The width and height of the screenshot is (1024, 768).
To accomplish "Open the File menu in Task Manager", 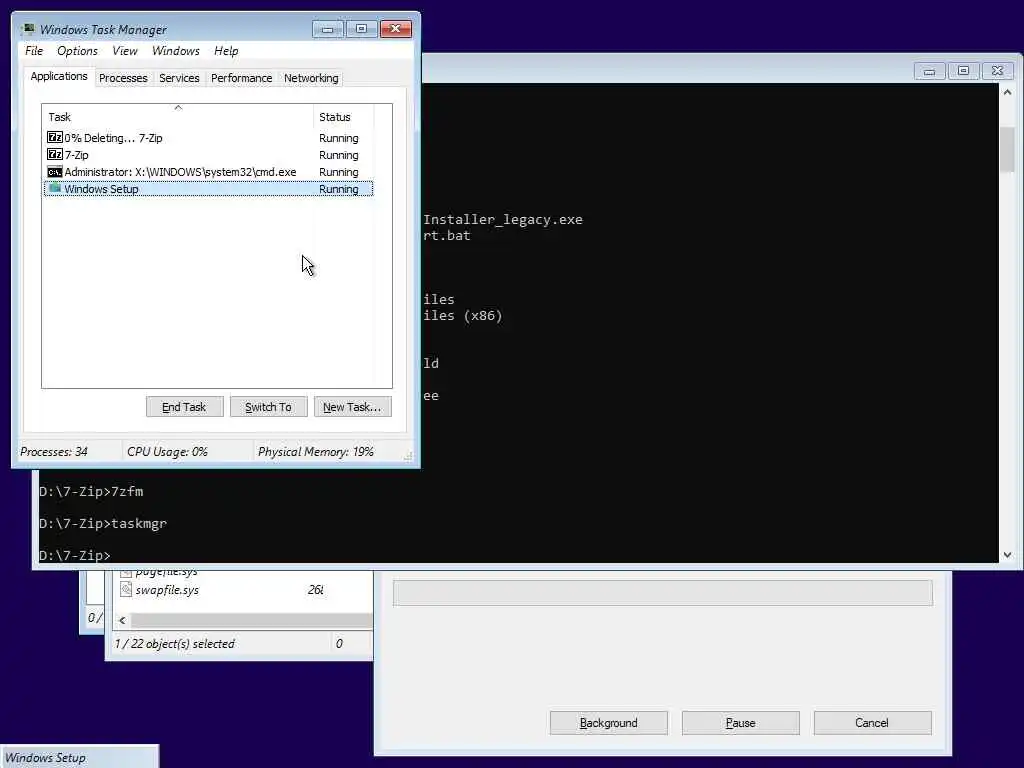I will tap(34, 51).
